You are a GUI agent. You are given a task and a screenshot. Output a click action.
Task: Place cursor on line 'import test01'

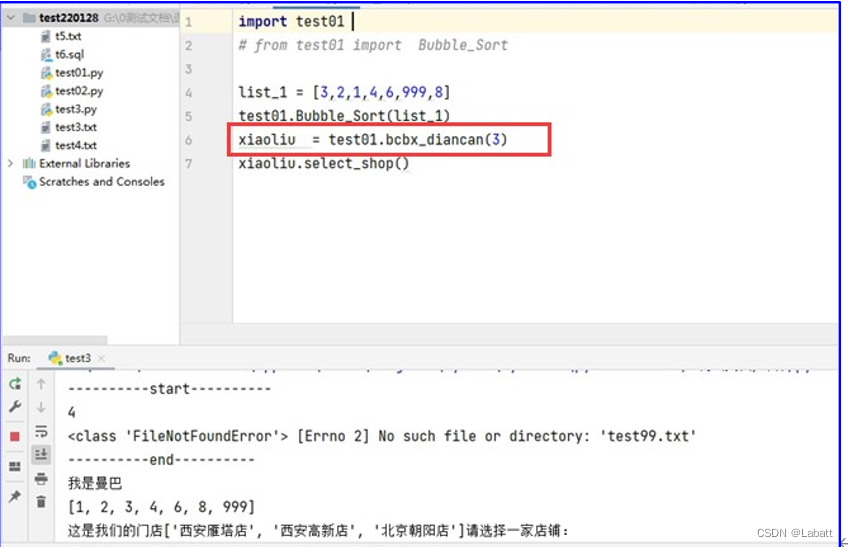(x=291, y=22)
